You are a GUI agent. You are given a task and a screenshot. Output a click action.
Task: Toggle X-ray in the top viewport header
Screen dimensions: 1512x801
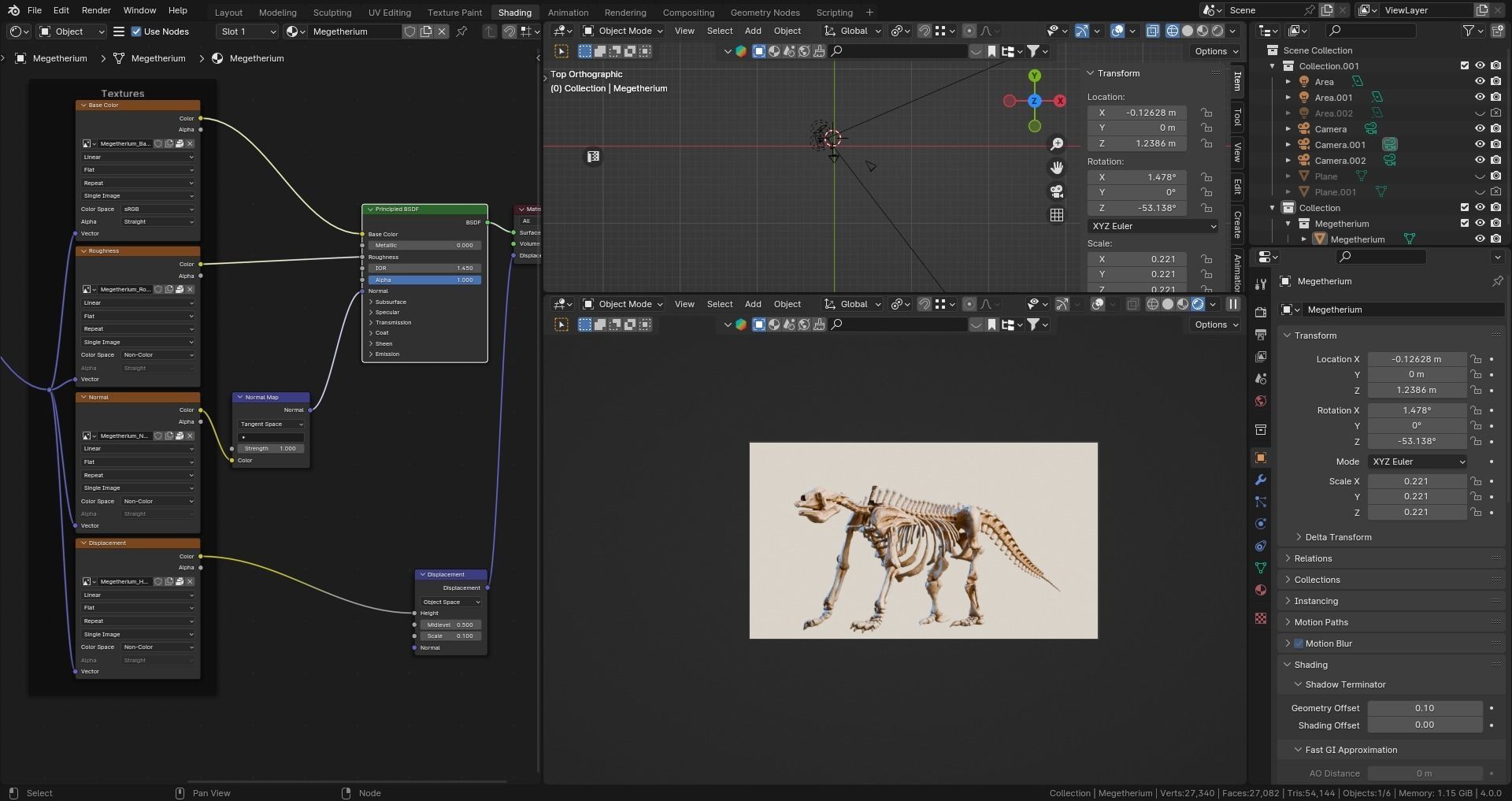coord(1152,31)
